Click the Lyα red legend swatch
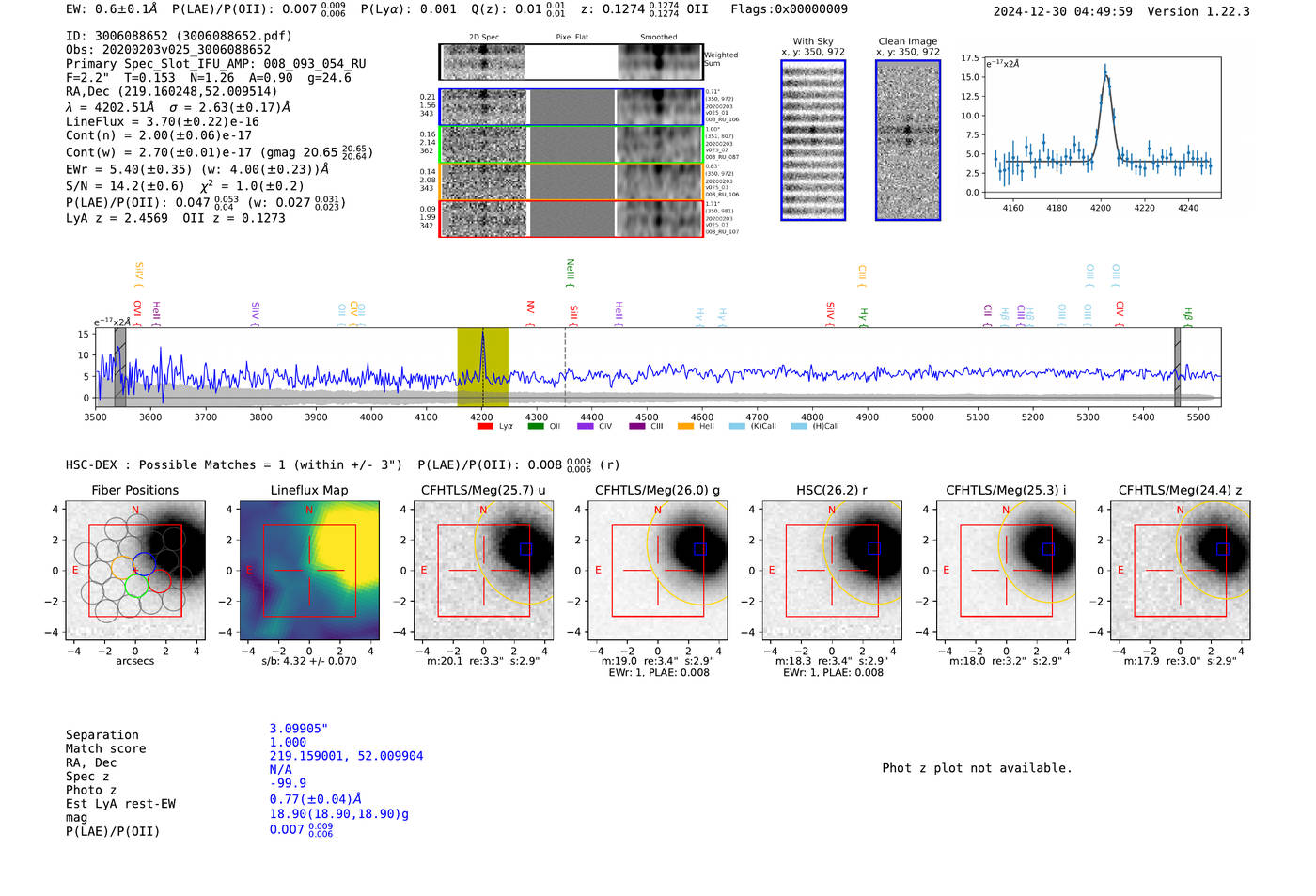 (485, 427)
